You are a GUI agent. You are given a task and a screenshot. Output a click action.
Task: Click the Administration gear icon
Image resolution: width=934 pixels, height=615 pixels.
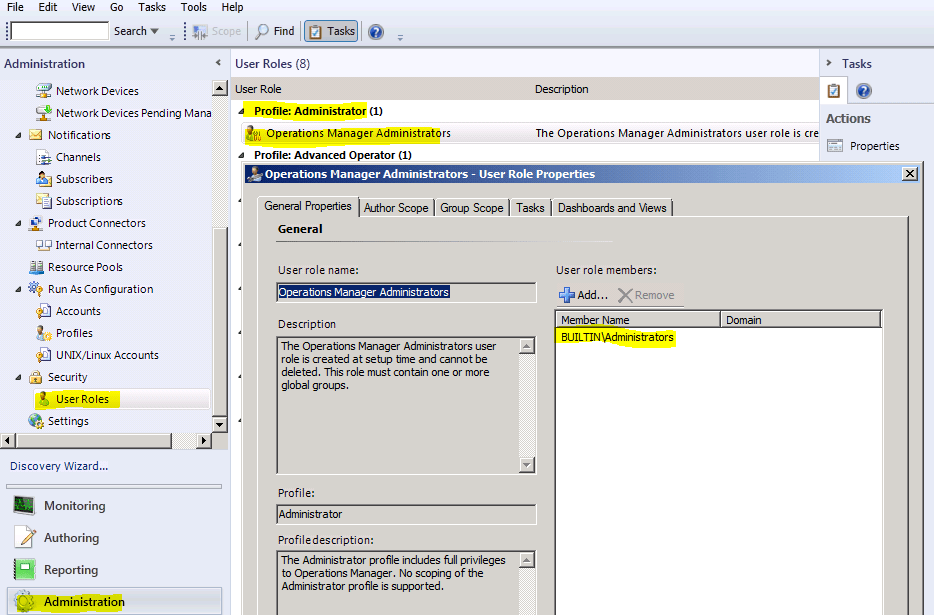(x=24, y=602)
